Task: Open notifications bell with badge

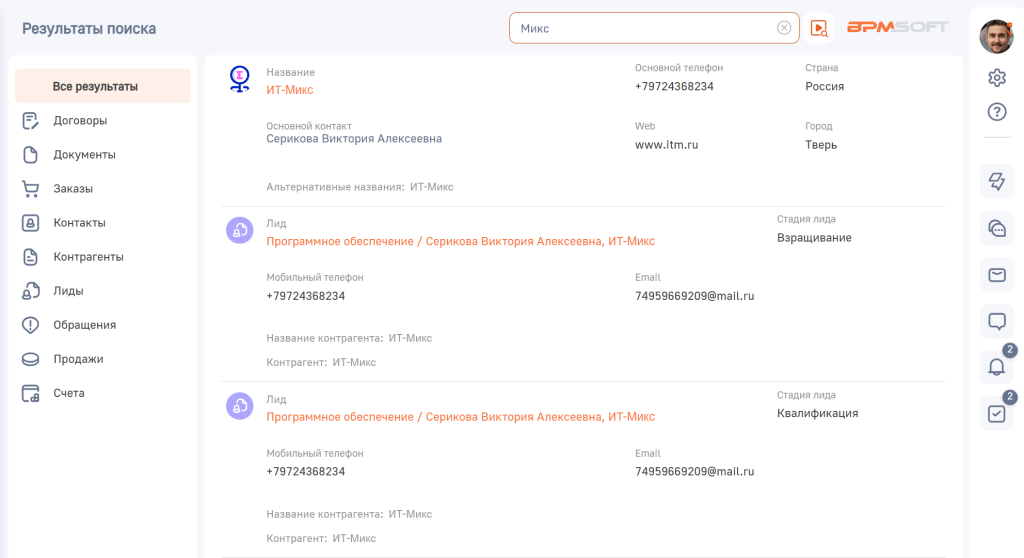Action: pyautogui.click(x=996, y=367)
